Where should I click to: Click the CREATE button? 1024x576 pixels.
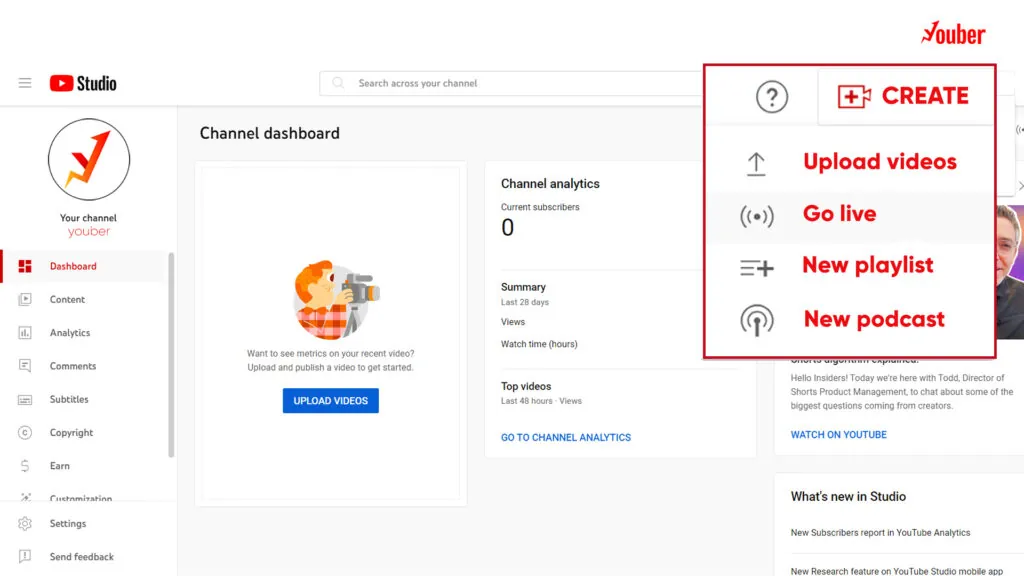[x=906, y=96]
